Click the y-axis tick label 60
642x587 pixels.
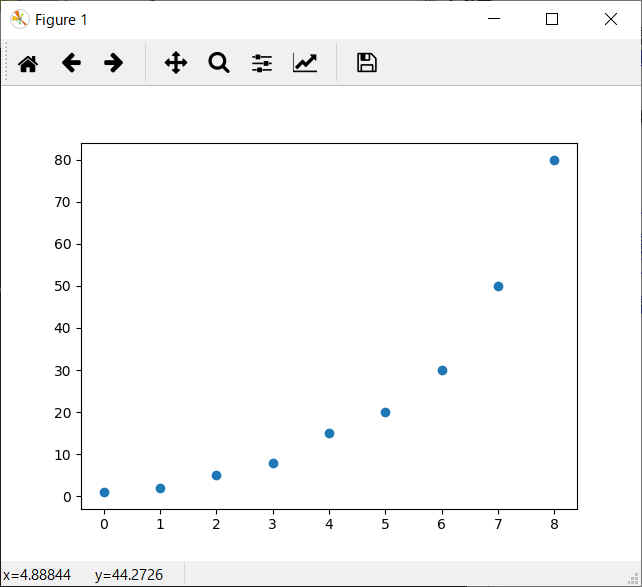[63, 244]
